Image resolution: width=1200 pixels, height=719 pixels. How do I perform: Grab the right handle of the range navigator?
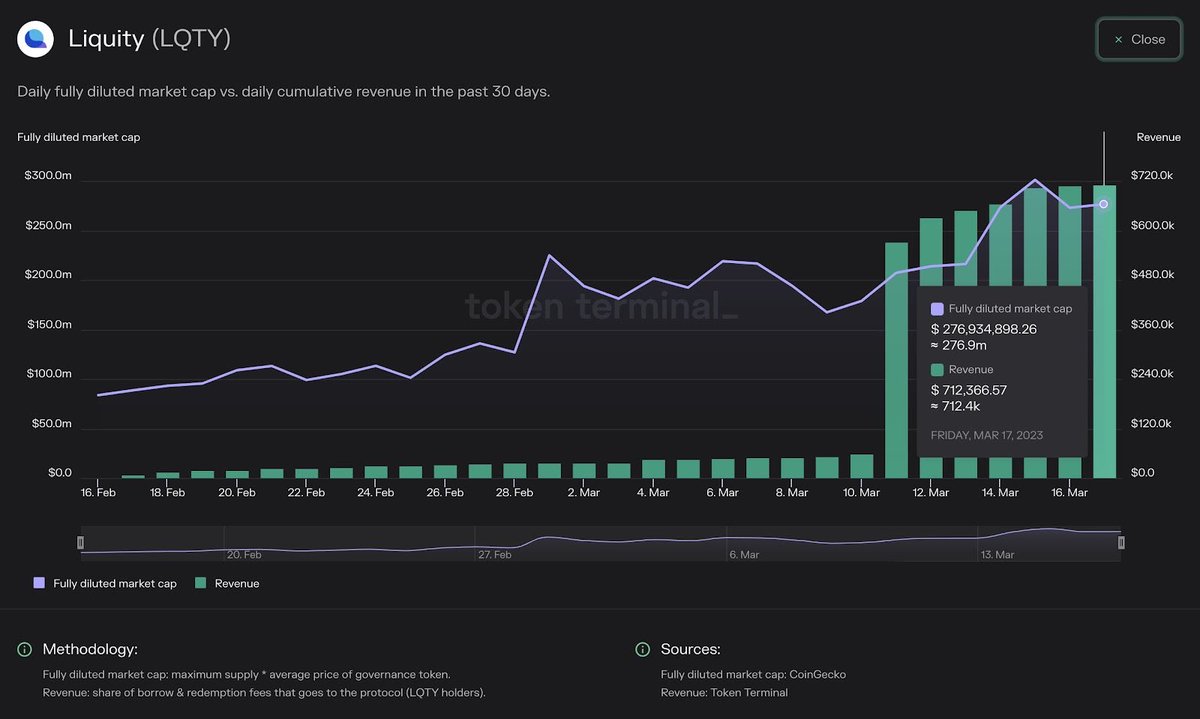point(1121,542)
